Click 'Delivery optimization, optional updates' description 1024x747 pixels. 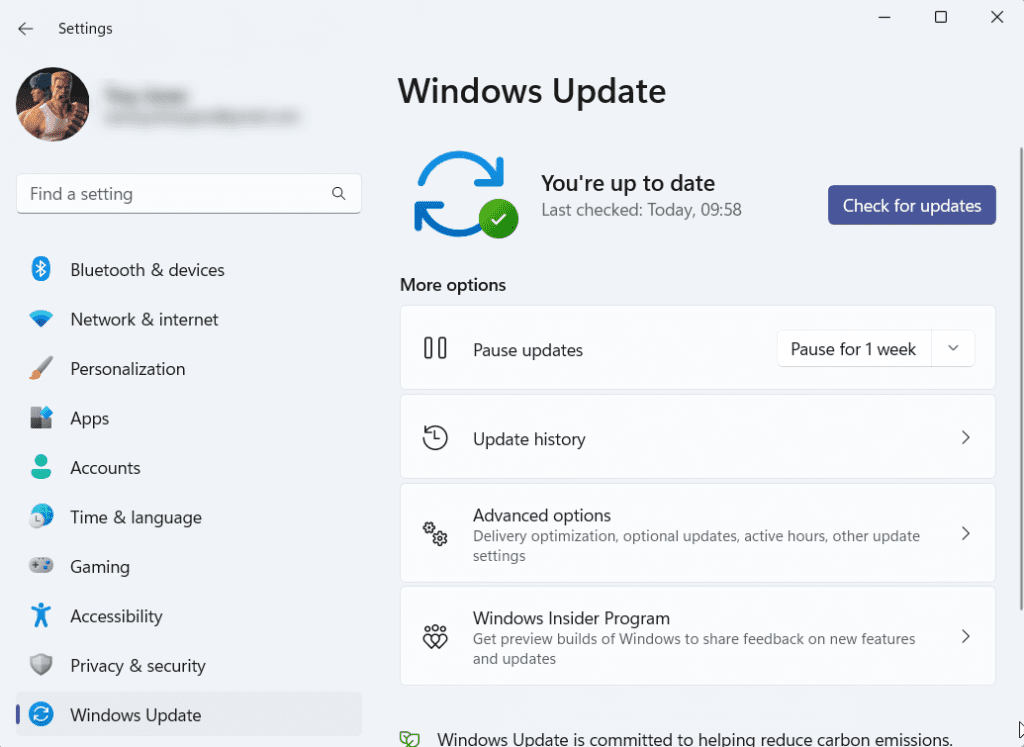pos(696,545)
